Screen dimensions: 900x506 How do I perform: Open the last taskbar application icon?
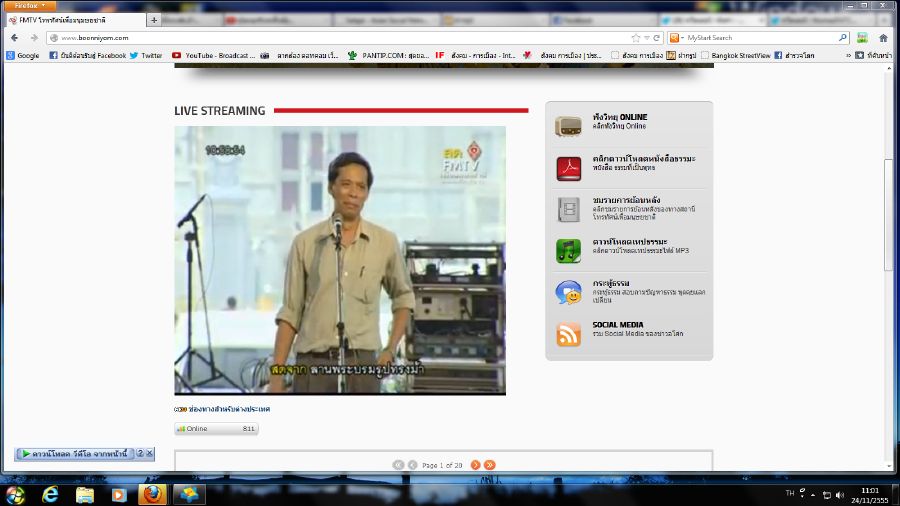[189, 494]
